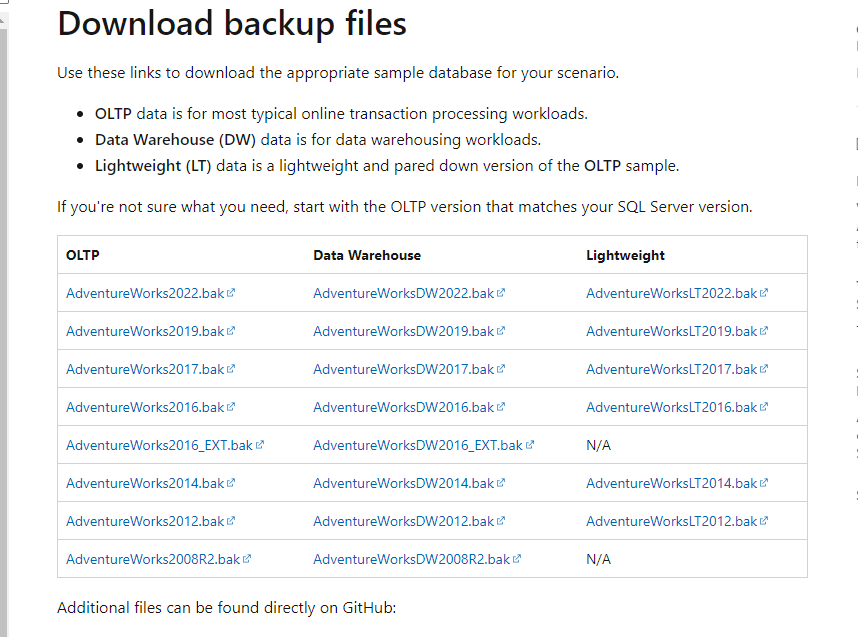Click external-link icon beside AdventureWorks2022.bak
Screen dimensions: 858x637
(231, 293)
